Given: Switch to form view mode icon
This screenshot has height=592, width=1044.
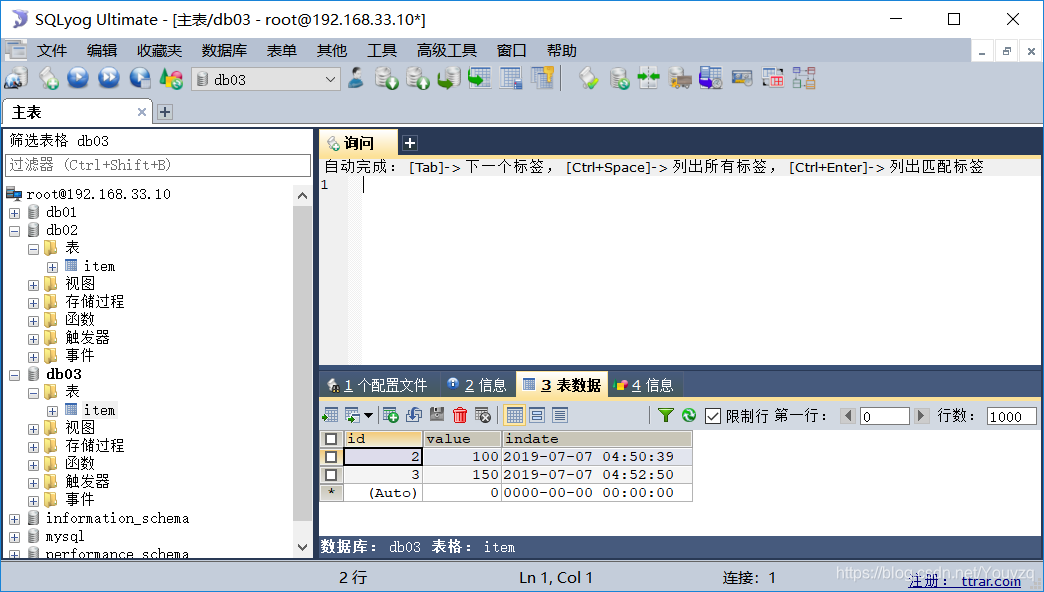Looking at the screenshot, I should point(537,416).
